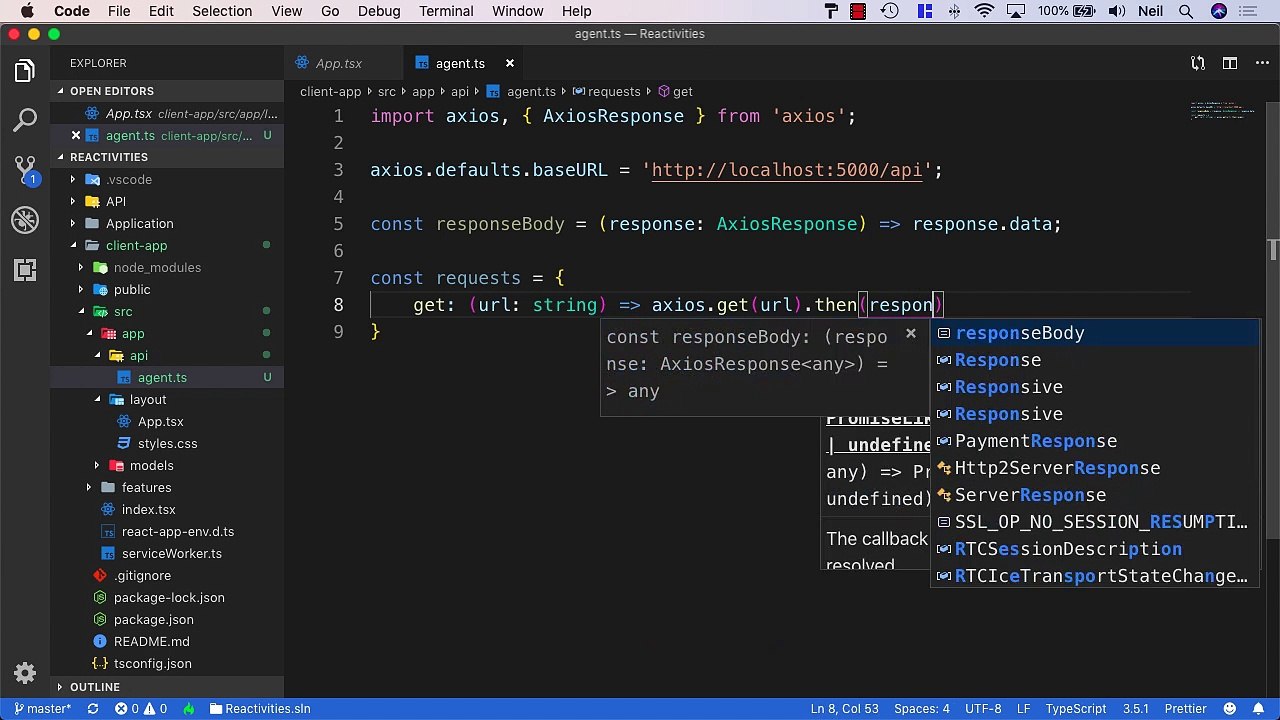Viewport: 1280px width, 720px height.
Task: Click the Open Changes icon in editor toolbar
Action: 1198,63
